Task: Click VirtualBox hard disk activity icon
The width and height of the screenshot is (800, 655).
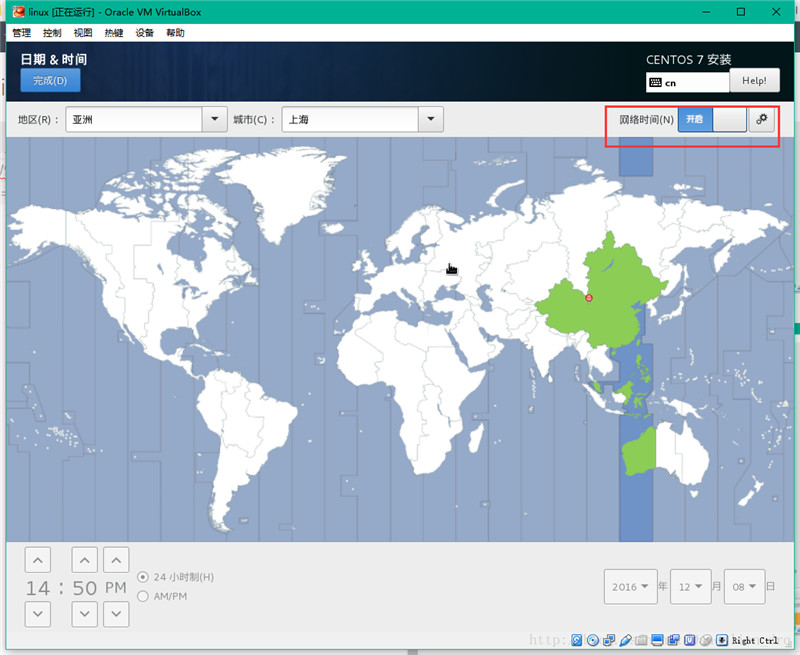Action: (577, 640)
